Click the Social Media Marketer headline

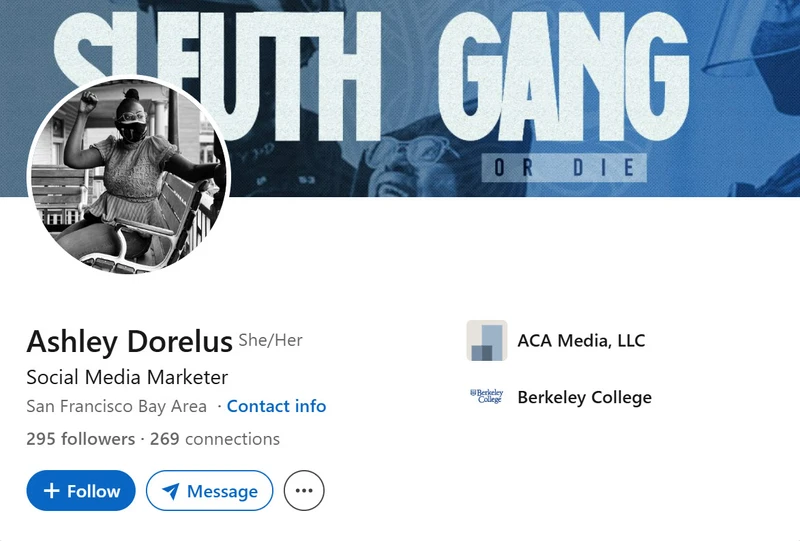[x=127, y=378]
